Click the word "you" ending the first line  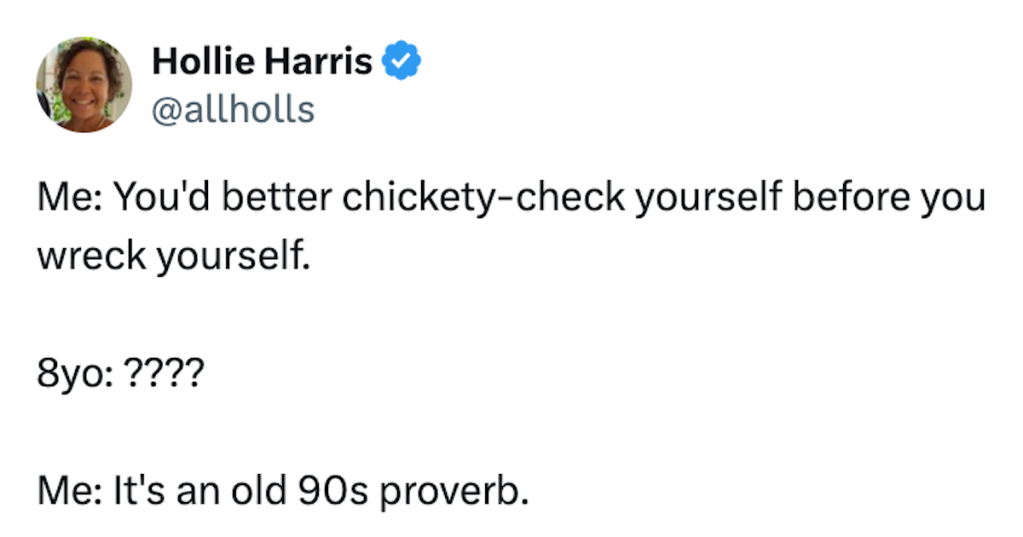pos(952,199)
